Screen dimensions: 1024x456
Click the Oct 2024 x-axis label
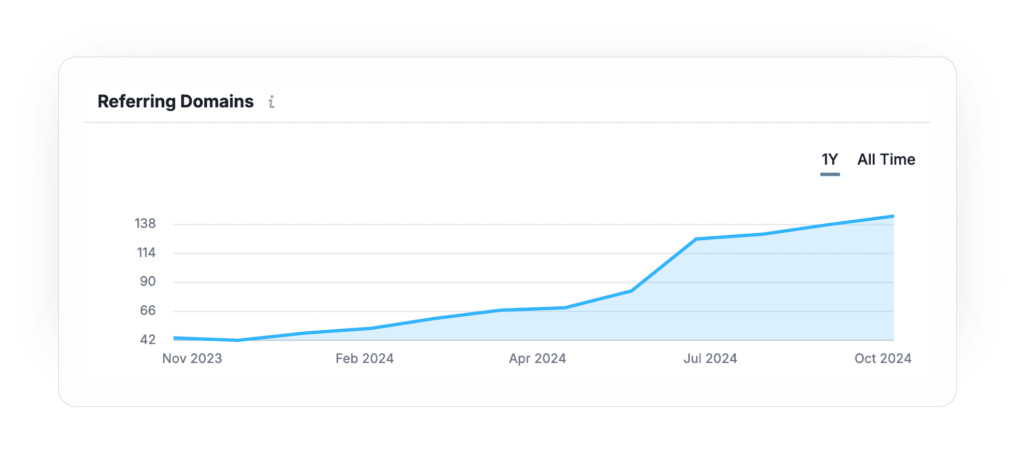point(881,359)
